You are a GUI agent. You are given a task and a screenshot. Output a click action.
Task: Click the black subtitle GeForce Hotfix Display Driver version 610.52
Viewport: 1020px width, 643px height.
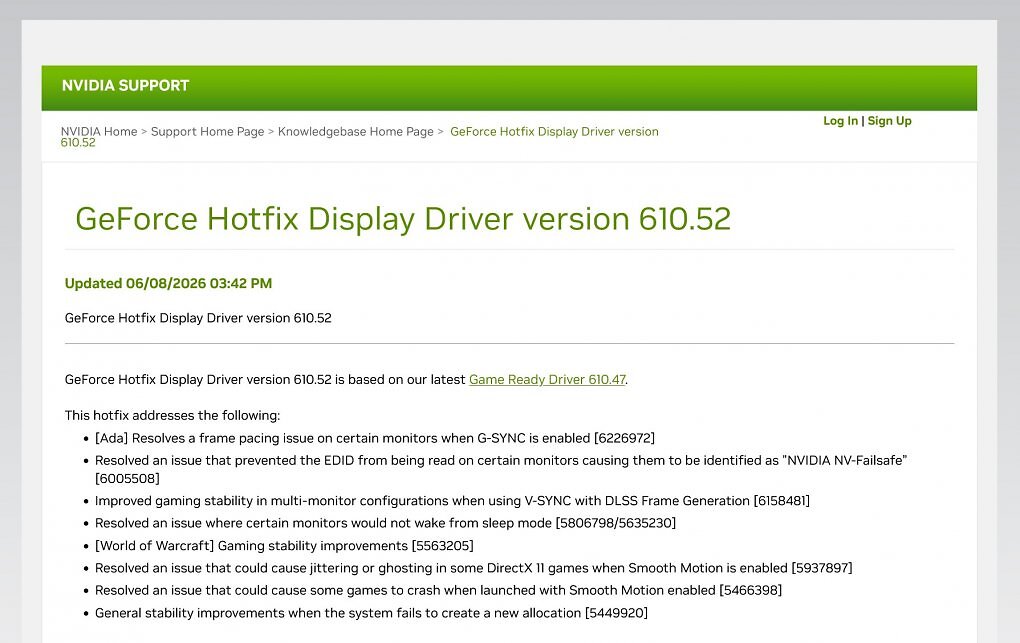click(x=198, y=318)
